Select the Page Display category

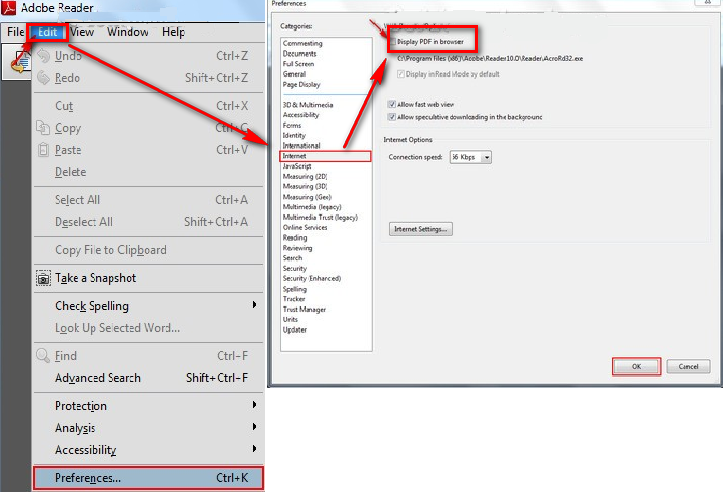(x=301, y=85)
